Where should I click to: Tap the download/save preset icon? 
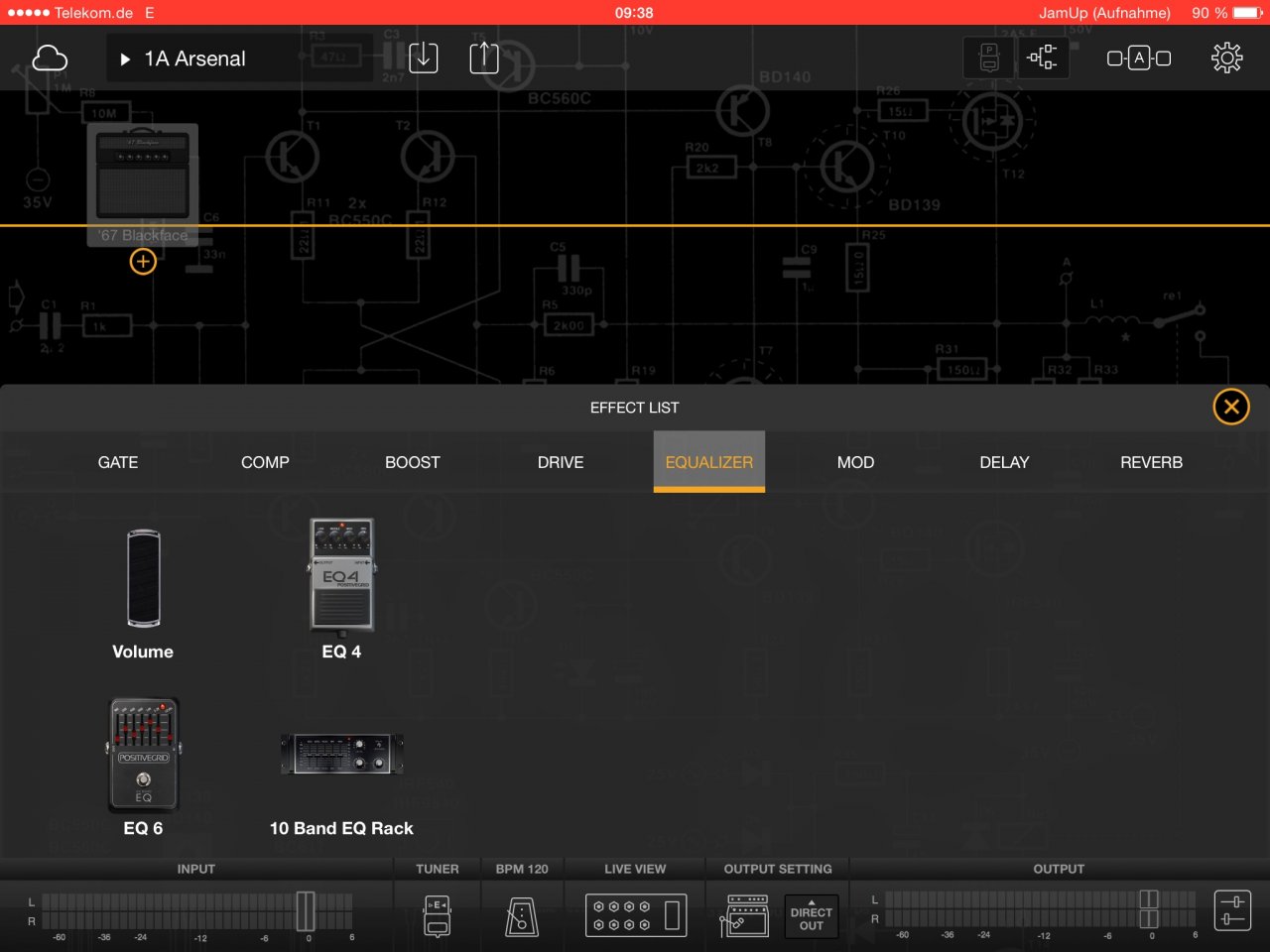424,58
